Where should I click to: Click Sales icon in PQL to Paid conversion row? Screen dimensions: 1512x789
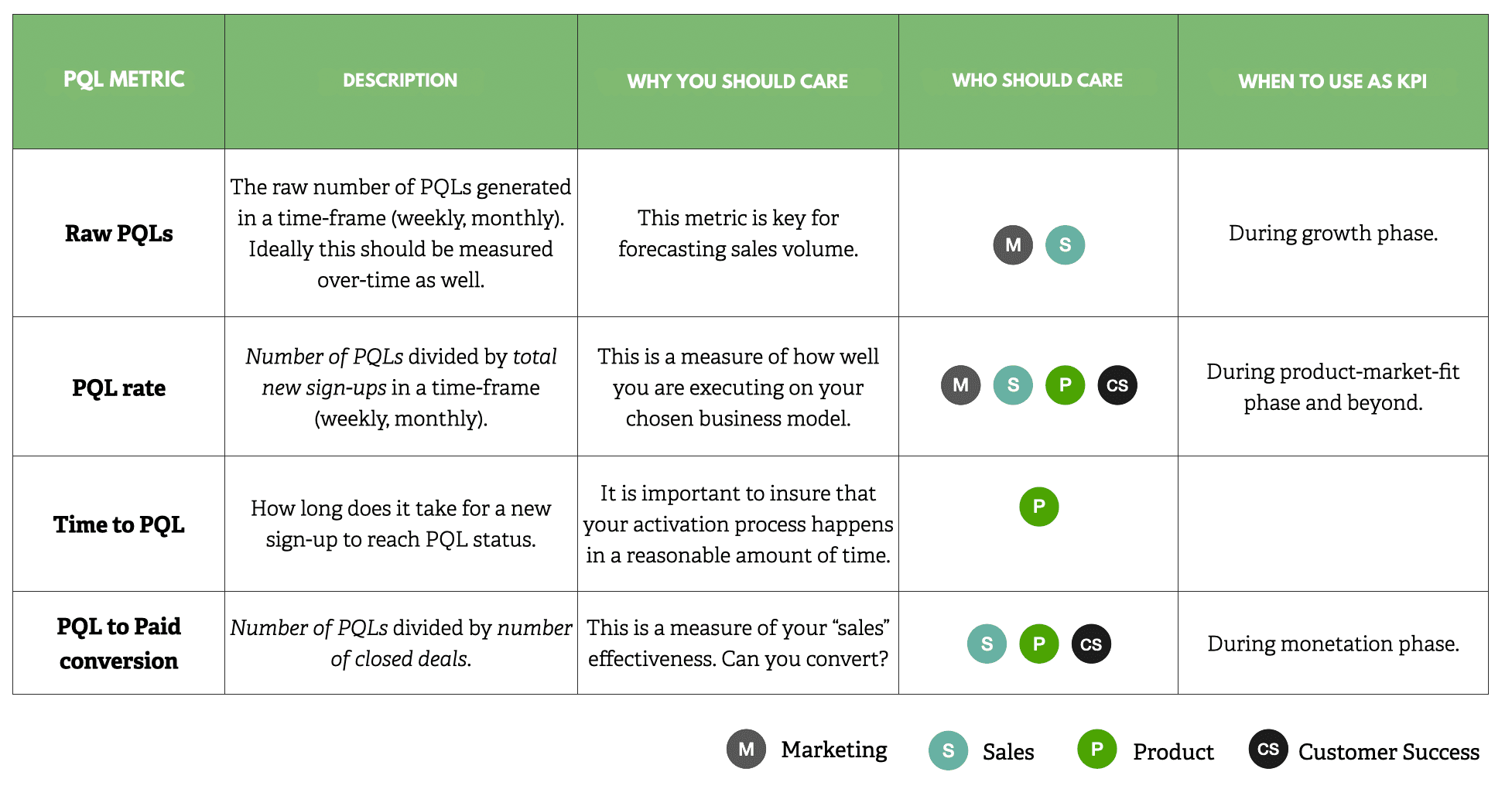(x=987, y=644)
